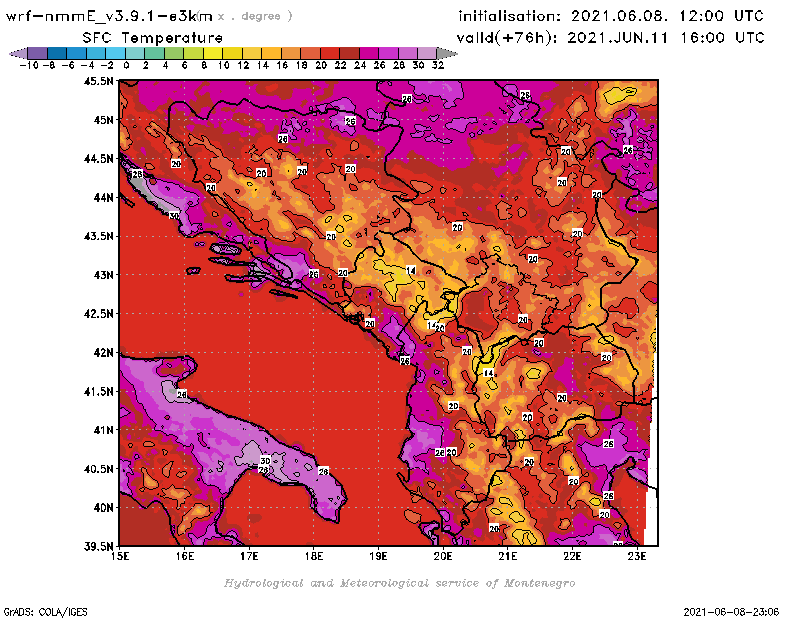This screenshot has width=800, height=618.
Task: Click the 'Hydrological and Meteorological service of Montenegro' caption
Action: pos(399,583)
